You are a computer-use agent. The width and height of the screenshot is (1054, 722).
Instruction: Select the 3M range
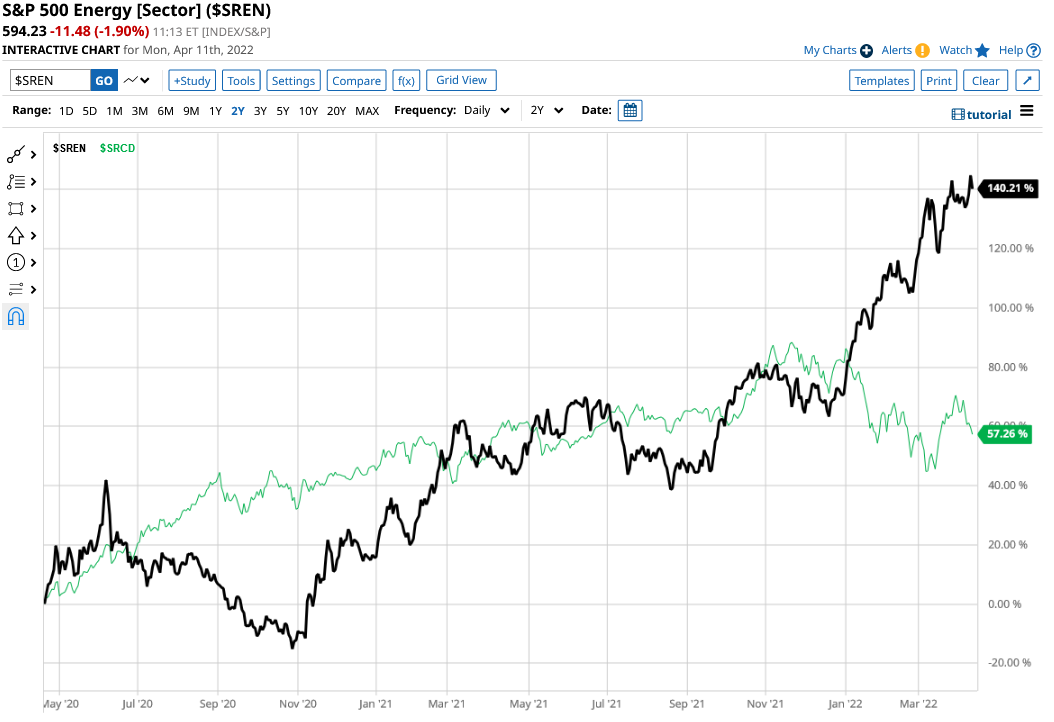tap(140, 111)
